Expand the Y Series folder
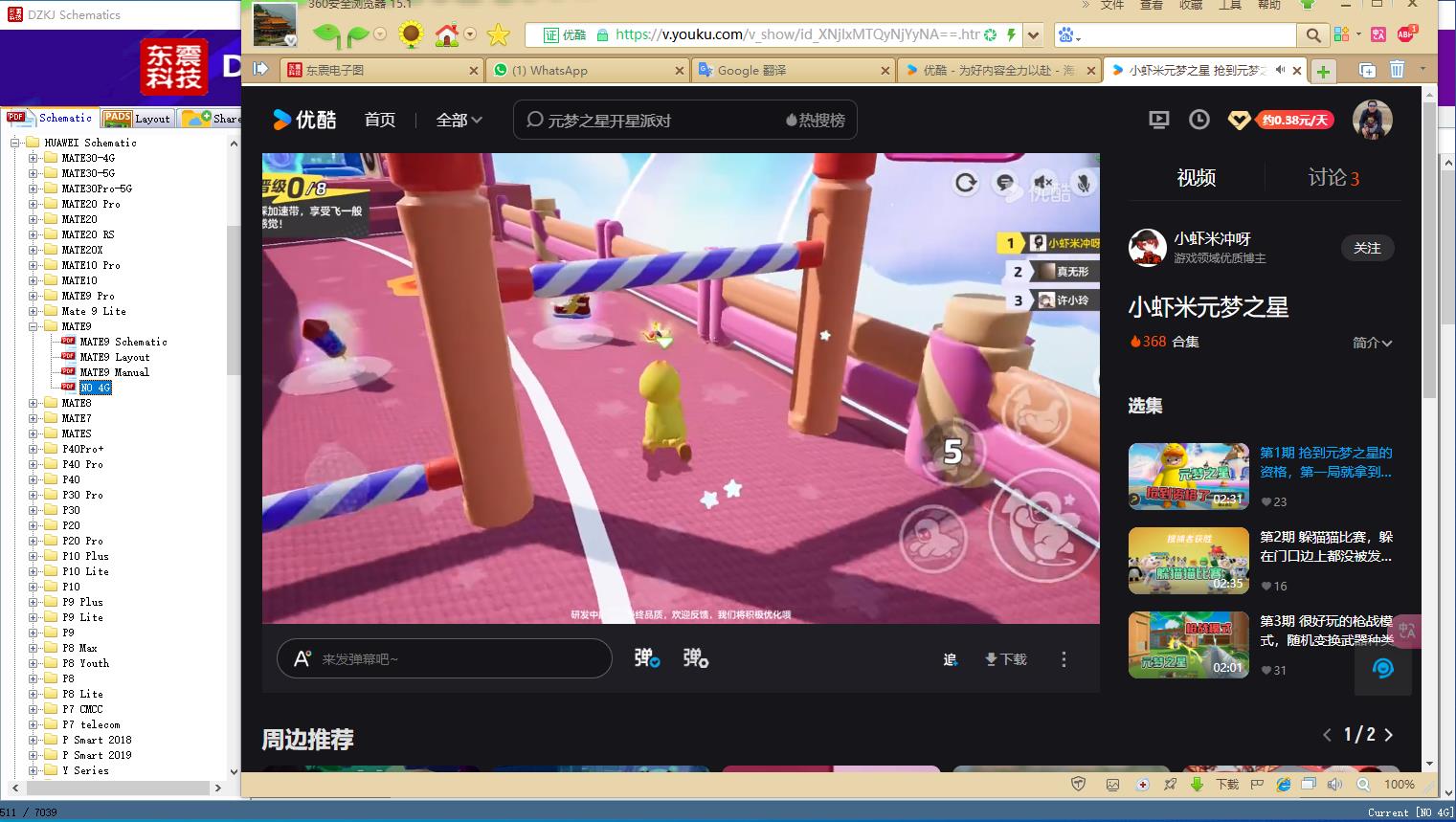The width and height of the screenshot is (1456, 822). (33, 770)
